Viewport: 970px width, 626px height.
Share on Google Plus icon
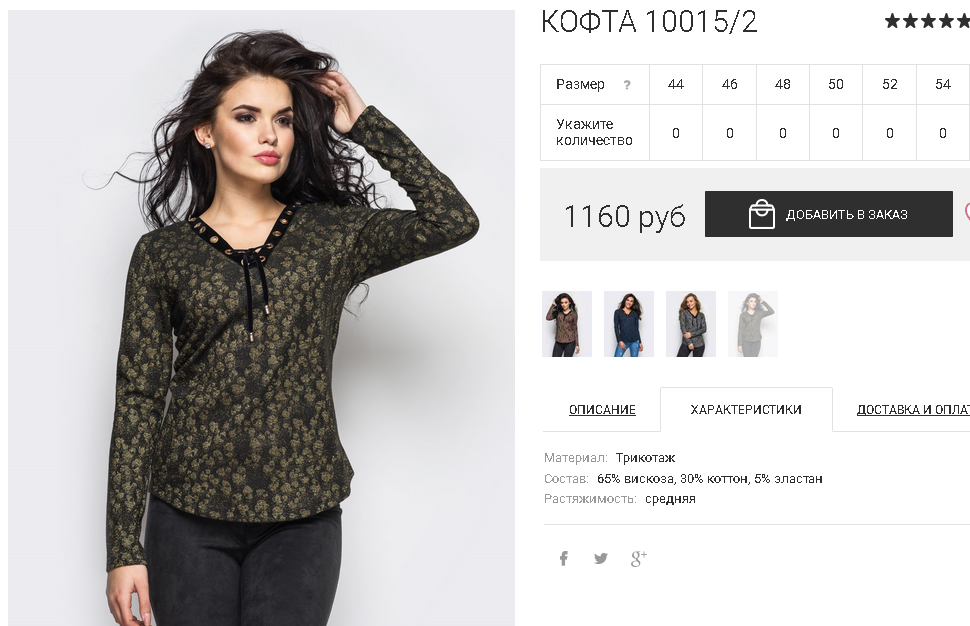(x=639, y=559)
